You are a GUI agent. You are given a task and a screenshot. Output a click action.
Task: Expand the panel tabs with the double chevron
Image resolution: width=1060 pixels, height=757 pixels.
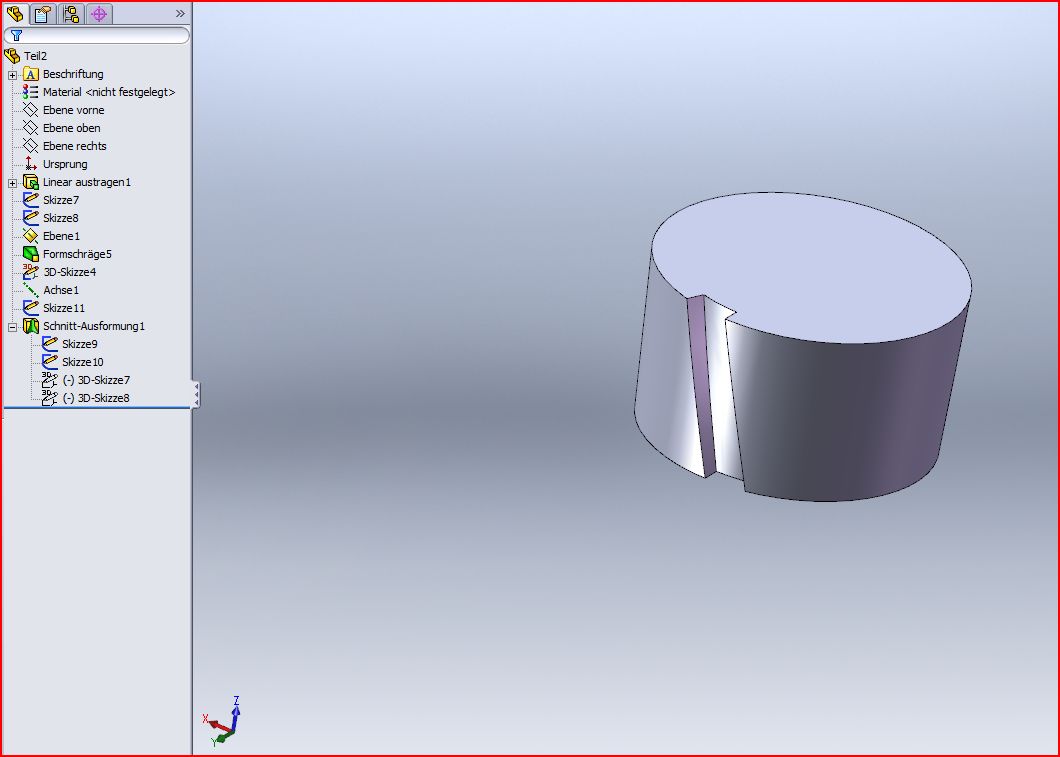pos(180,14)
